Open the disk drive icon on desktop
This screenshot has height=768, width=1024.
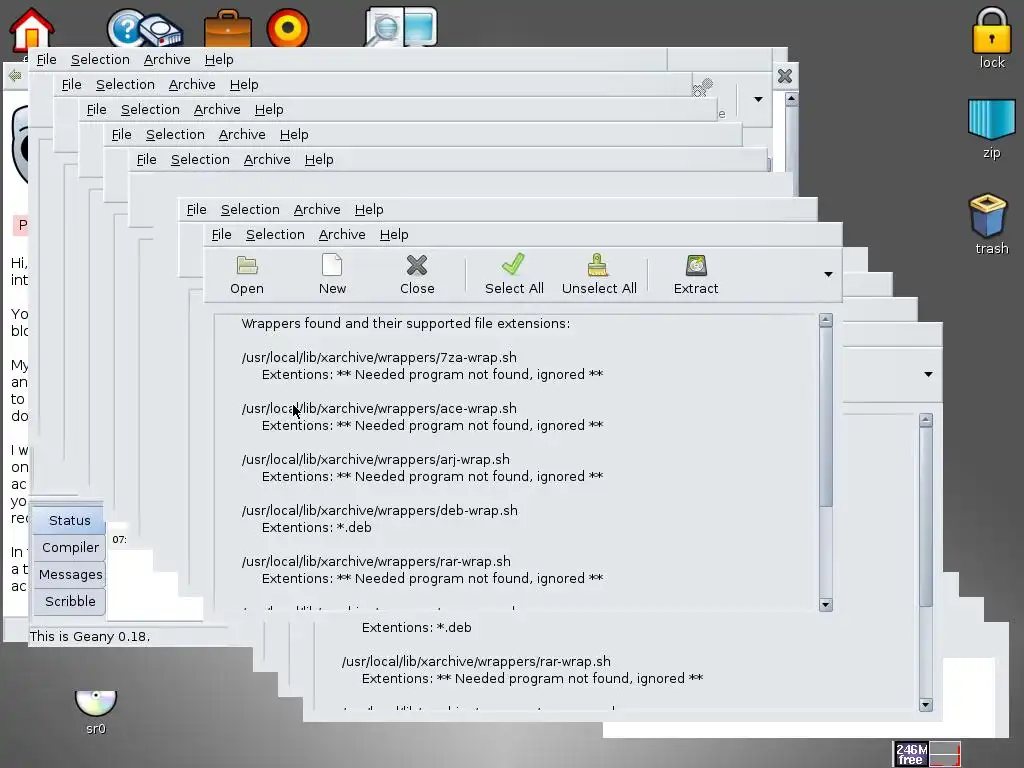[x=161, y=31]
